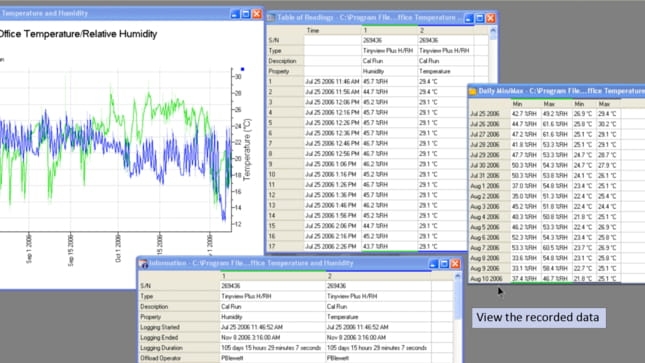645x363 pixels.
Task: Click the Oct 1 2006 date label on graph
Action: (x=118, y=248)
